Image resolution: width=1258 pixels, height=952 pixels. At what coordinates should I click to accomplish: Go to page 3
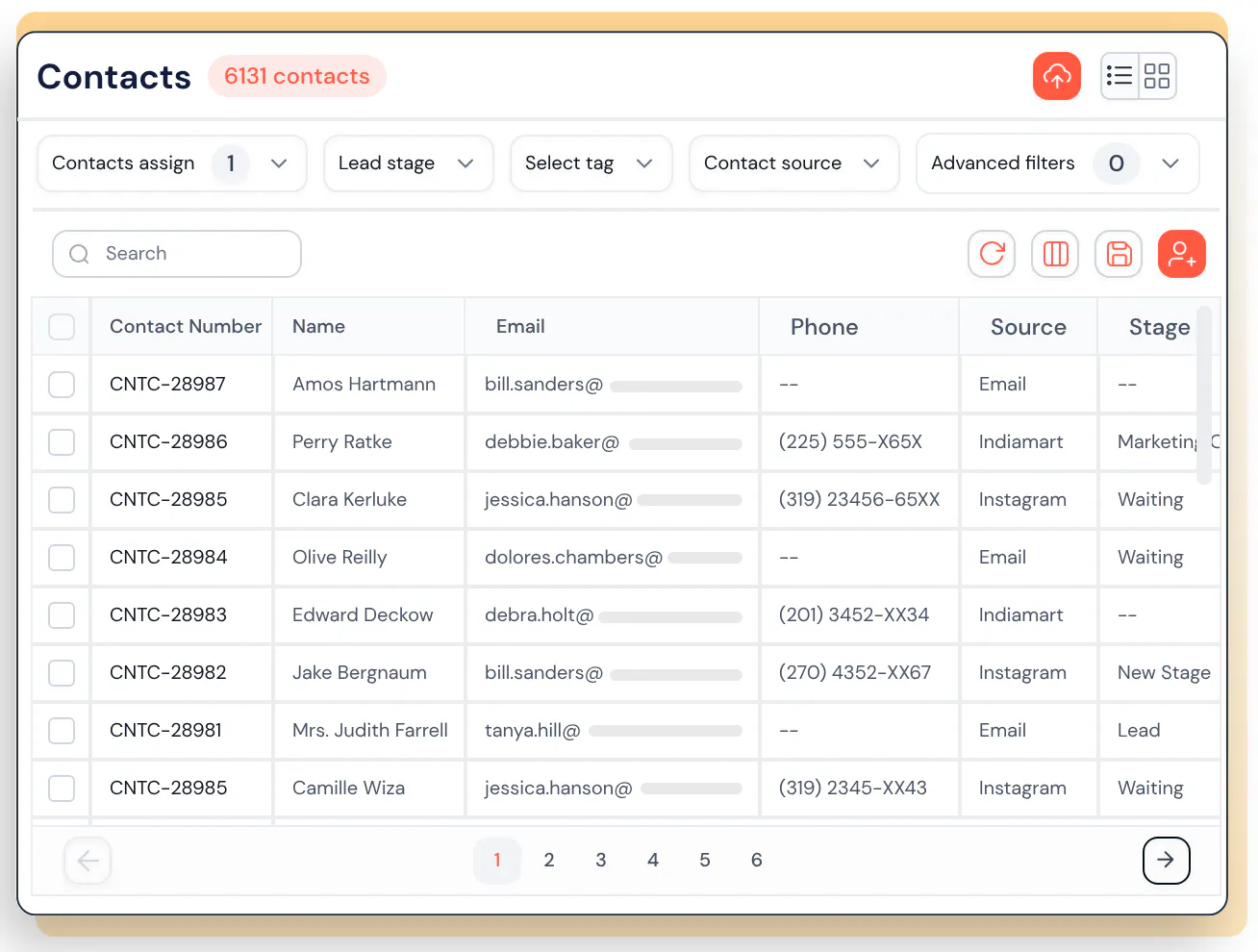point(601,860)
